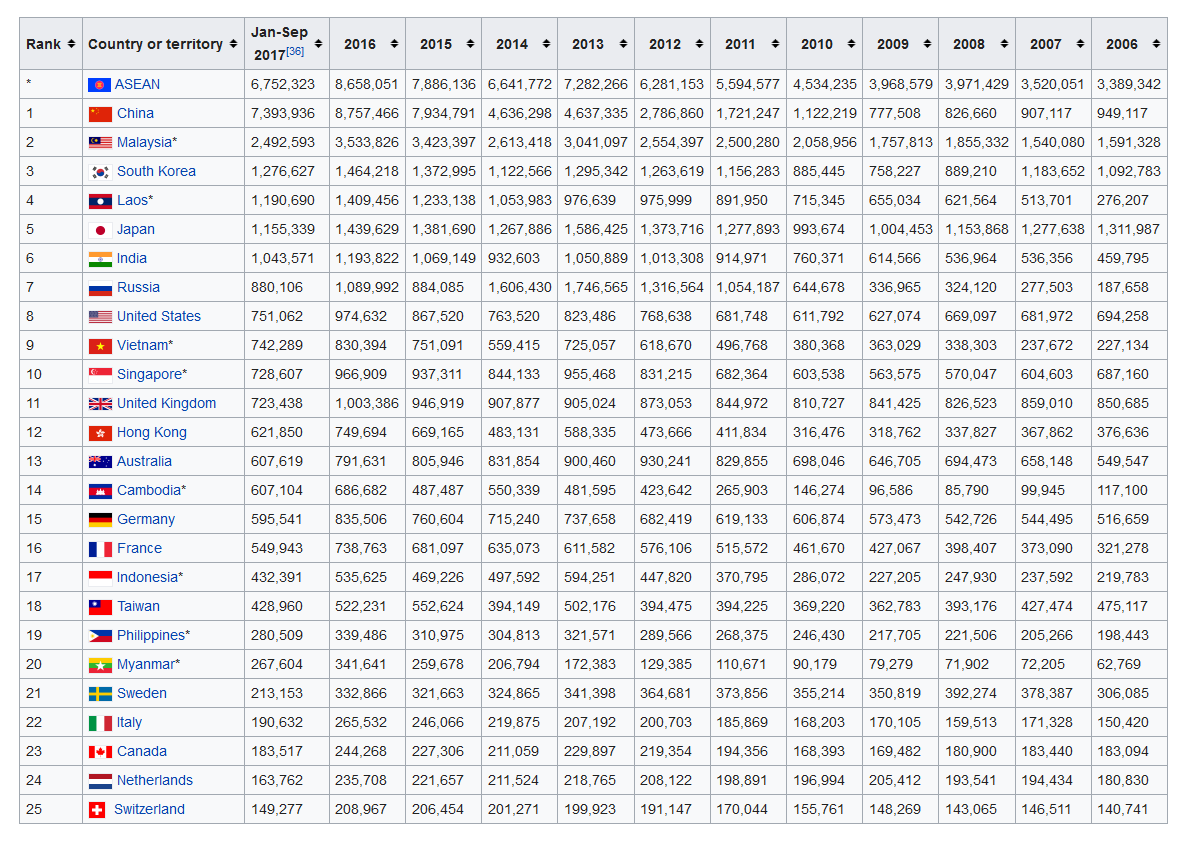Click the Taiwan flag icon
The image size is (1188, 842).
point(100,607)
